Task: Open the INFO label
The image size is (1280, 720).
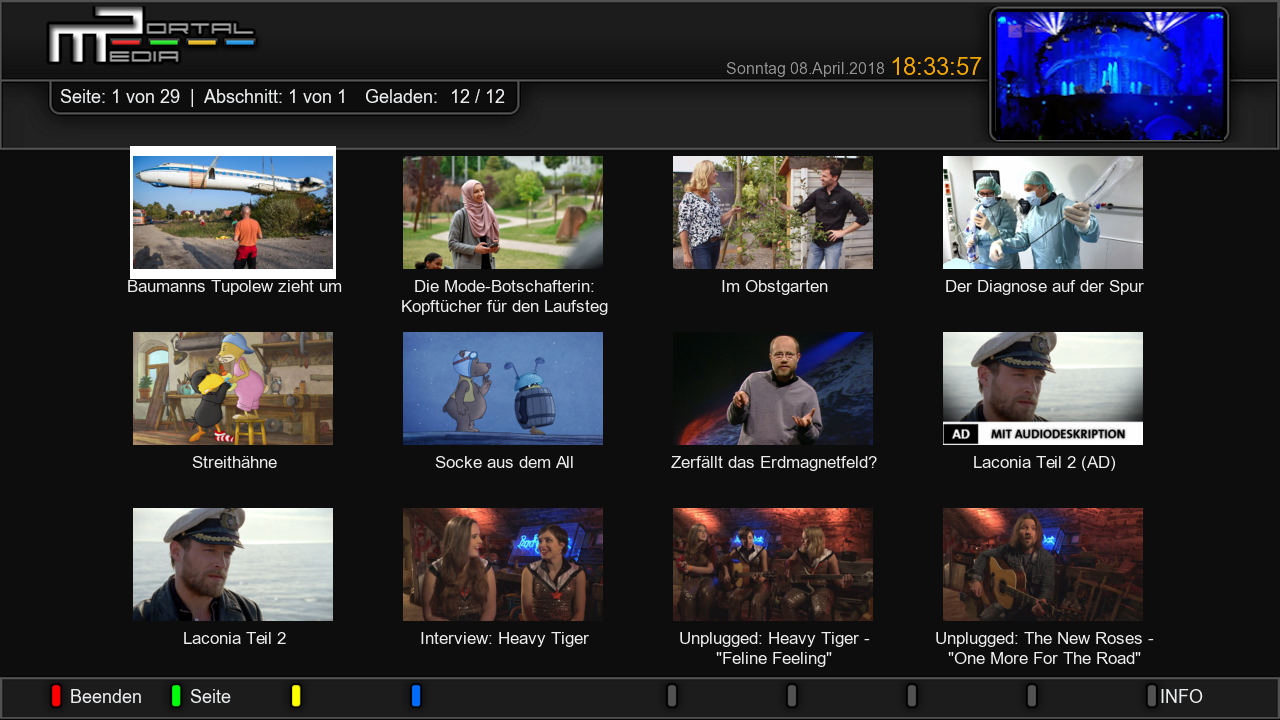Action: click(x=1181, y=697)
